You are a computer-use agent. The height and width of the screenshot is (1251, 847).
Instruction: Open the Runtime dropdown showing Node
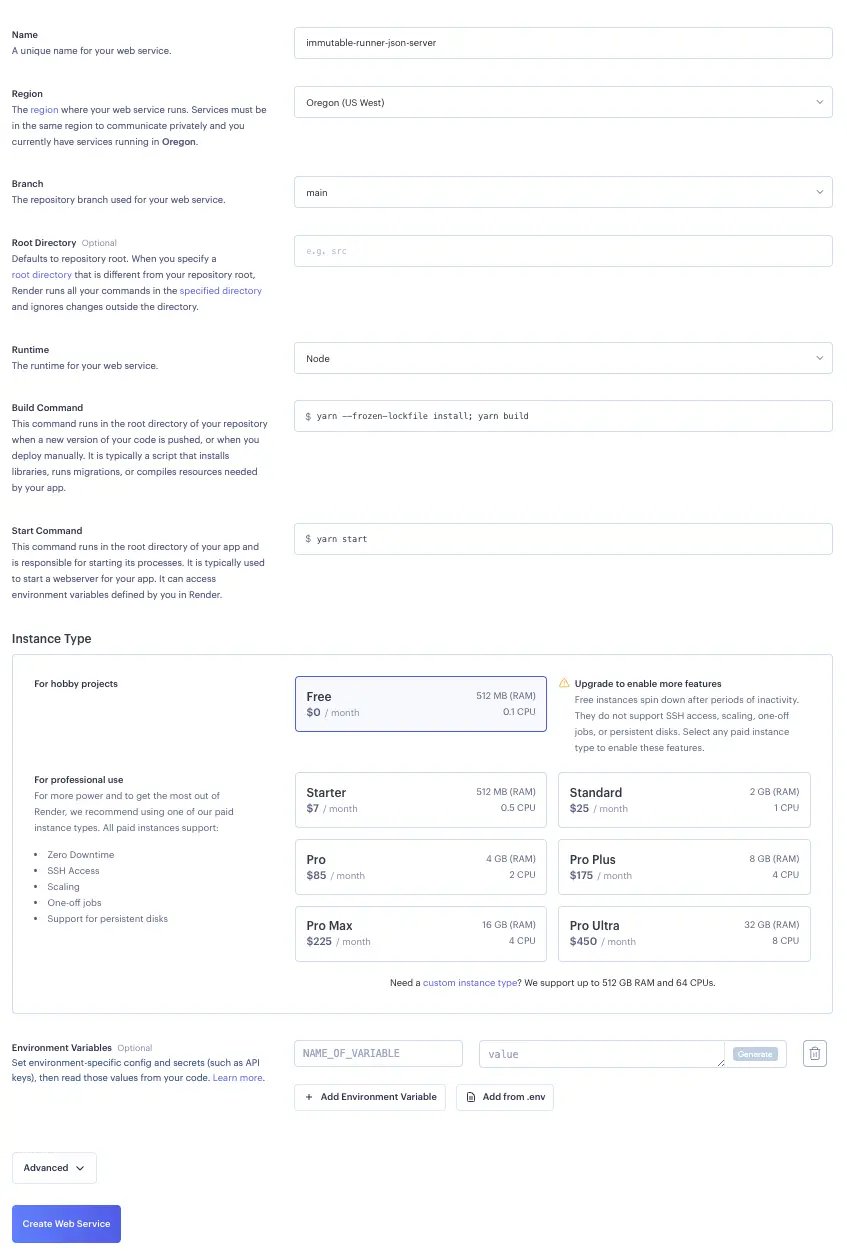[x=562, y=358]
